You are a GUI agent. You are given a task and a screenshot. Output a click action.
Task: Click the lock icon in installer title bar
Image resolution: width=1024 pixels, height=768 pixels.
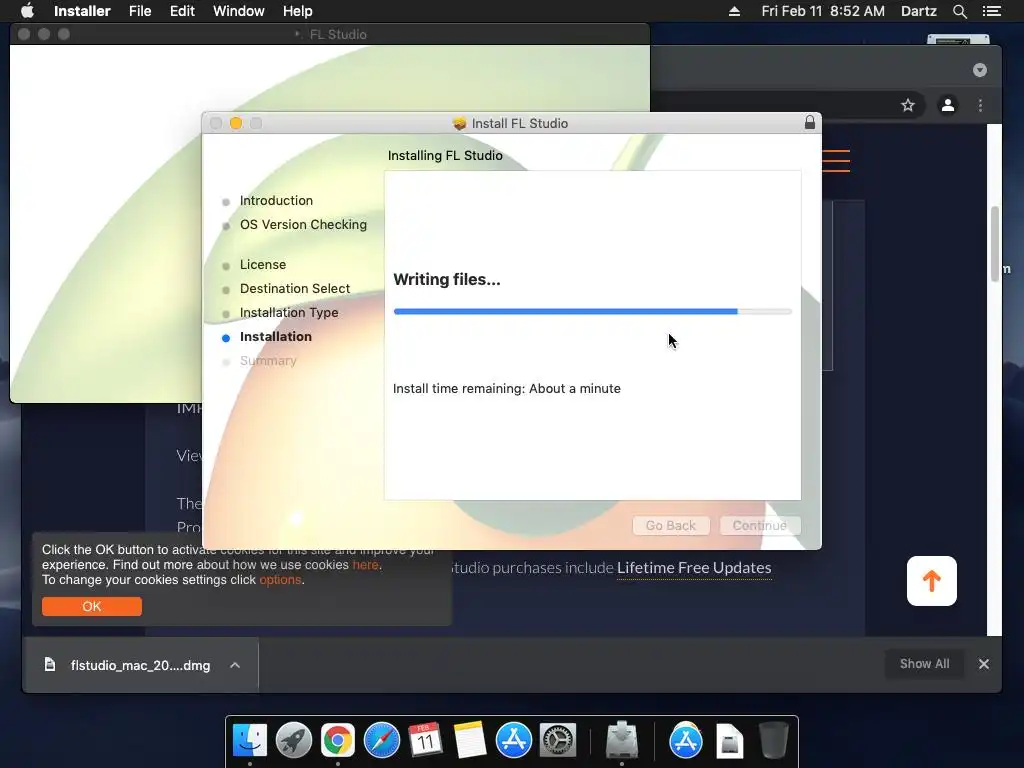point(810,123)
